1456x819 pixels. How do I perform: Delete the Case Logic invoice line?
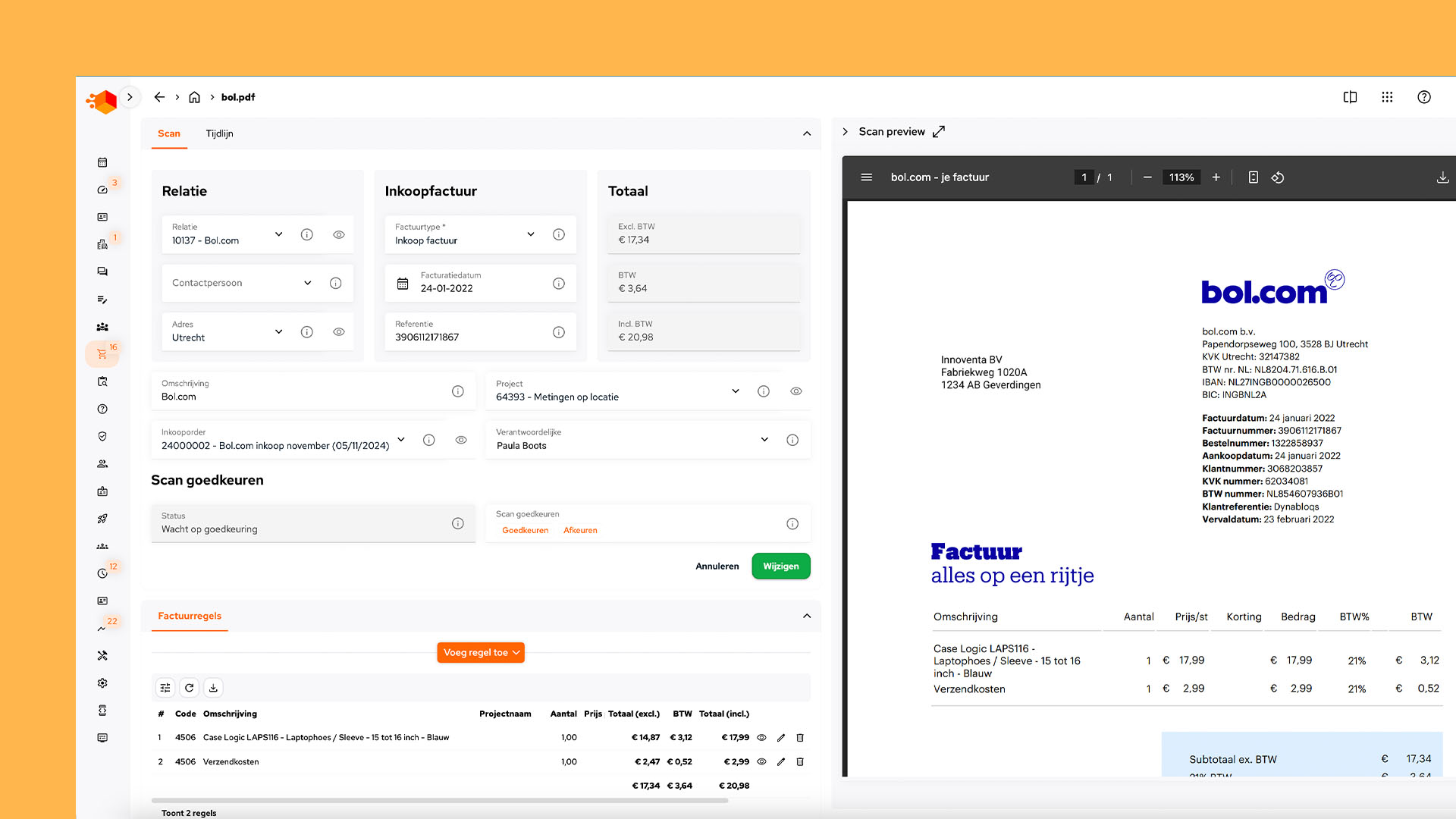point(800,738)
